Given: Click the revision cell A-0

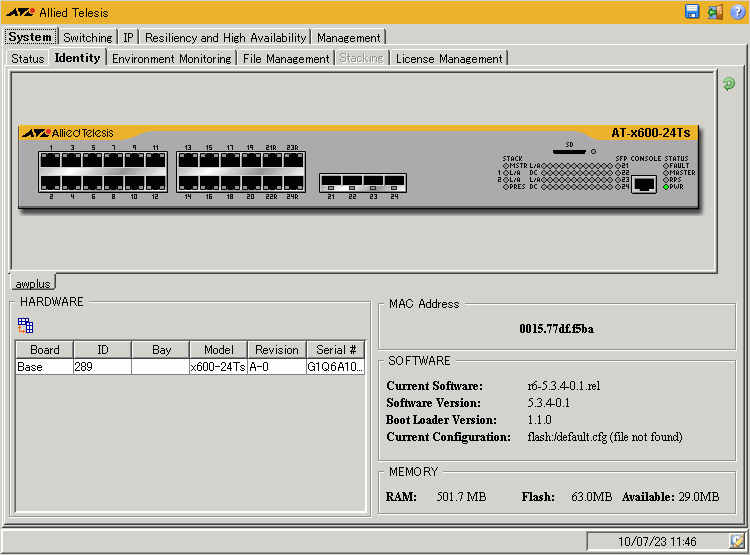Looking at the screenshot, I should pyautogui.click(x=276, y=367).
